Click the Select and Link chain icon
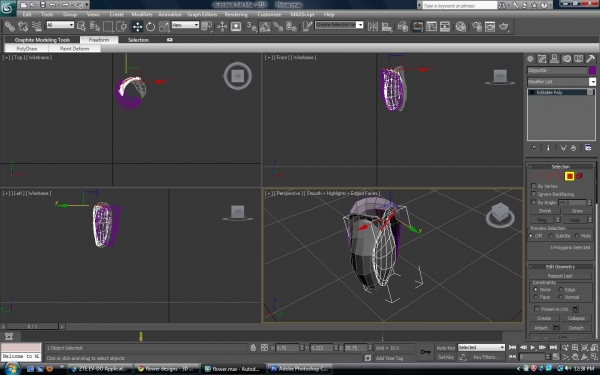Viewport: 600px width, 375px height. point(10,26)
